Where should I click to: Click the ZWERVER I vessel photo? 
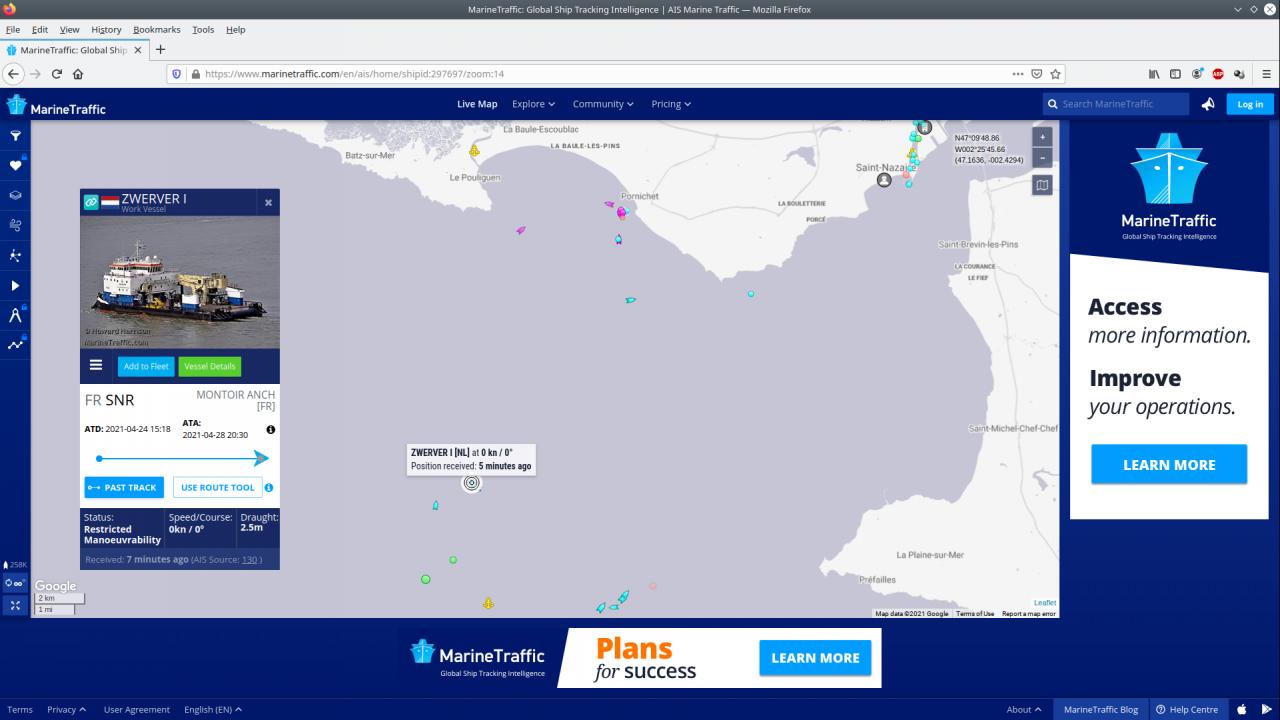[180, 283]
